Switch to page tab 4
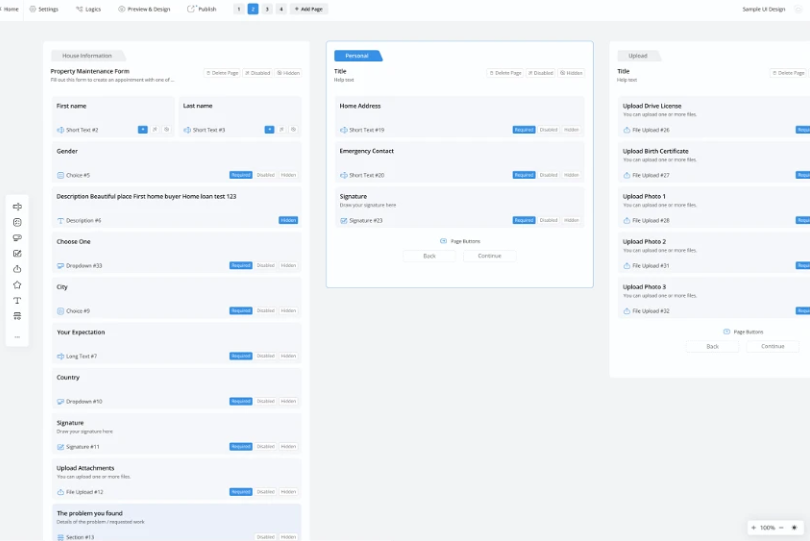This screenshot has height=541, width=810. (x=281, y=9)
